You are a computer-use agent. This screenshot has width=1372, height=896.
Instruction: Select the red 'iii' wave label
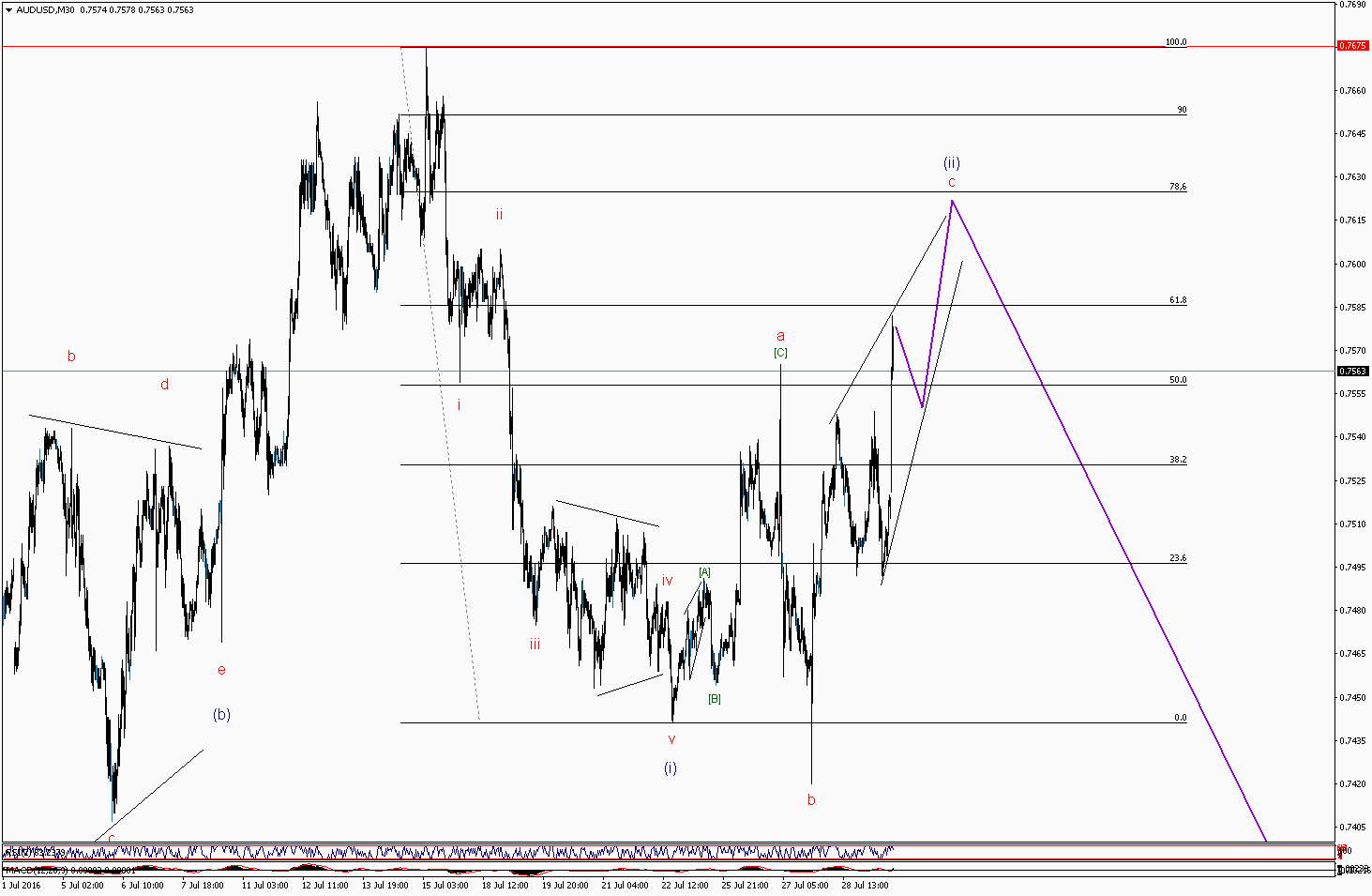tap(535, 644)
